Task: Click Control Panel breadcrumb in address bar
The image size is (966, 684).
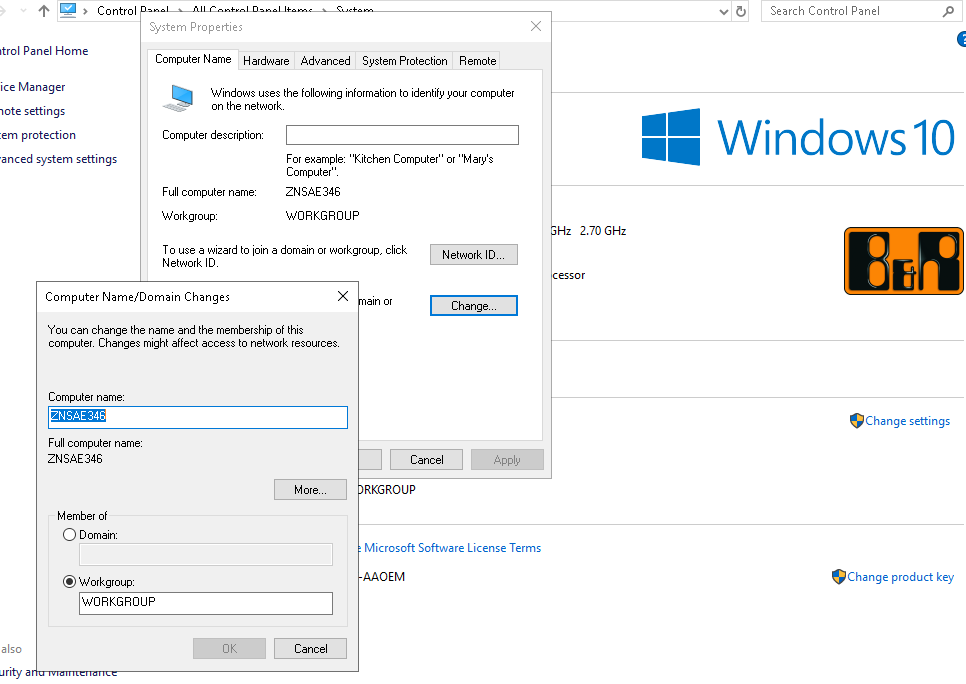Action: pyautogui.click(x=132, y=10)
